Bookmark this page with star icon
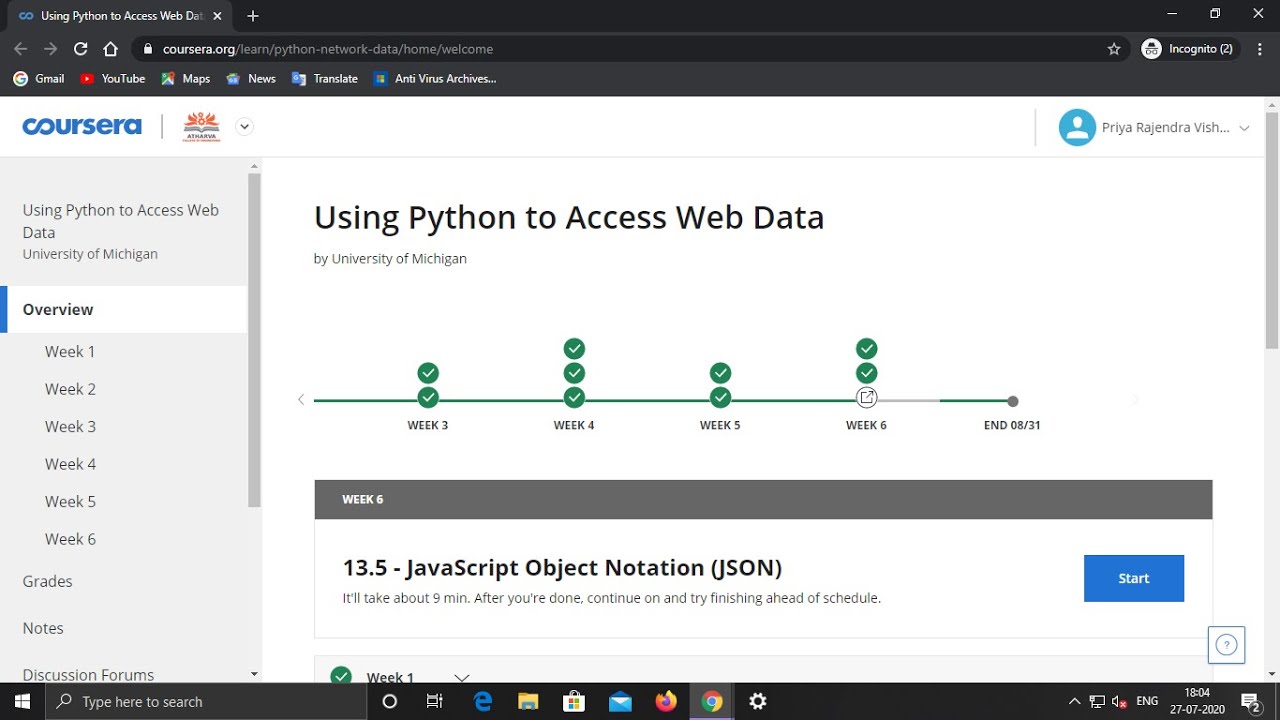Screen dimensions: 1280x720 1114,48
